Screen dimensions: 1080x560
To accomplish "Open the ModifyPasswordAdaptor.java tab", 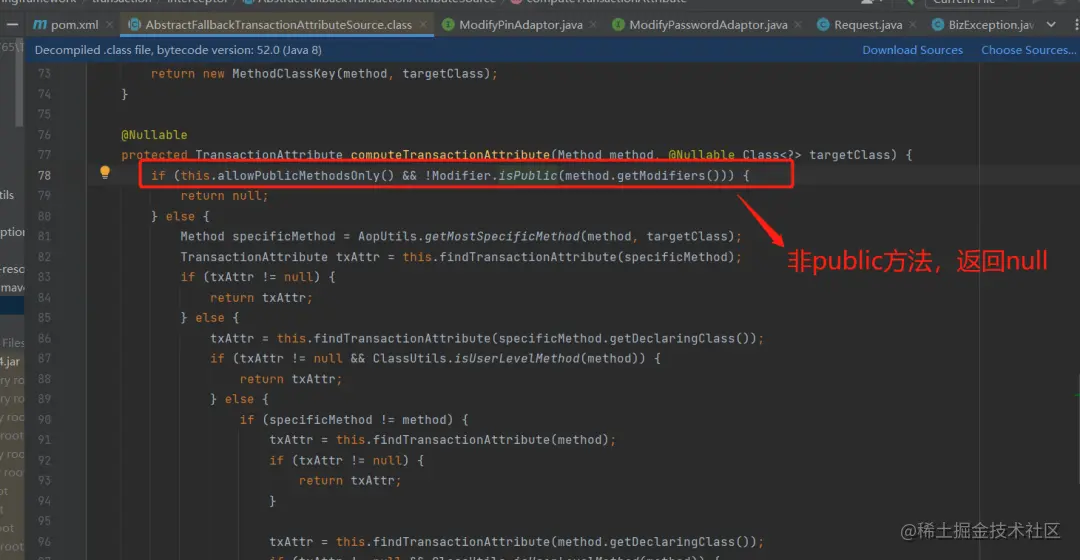I will click(708, 25).
